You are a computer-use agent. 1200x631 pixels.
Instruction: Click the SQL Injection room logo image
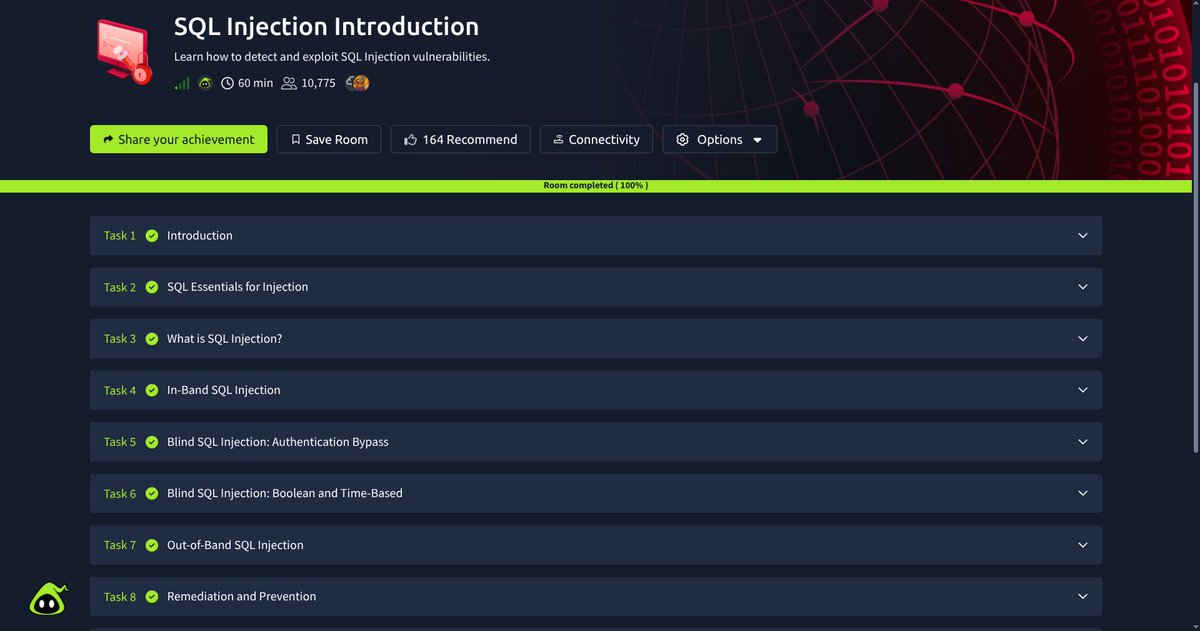click(125, 50)
